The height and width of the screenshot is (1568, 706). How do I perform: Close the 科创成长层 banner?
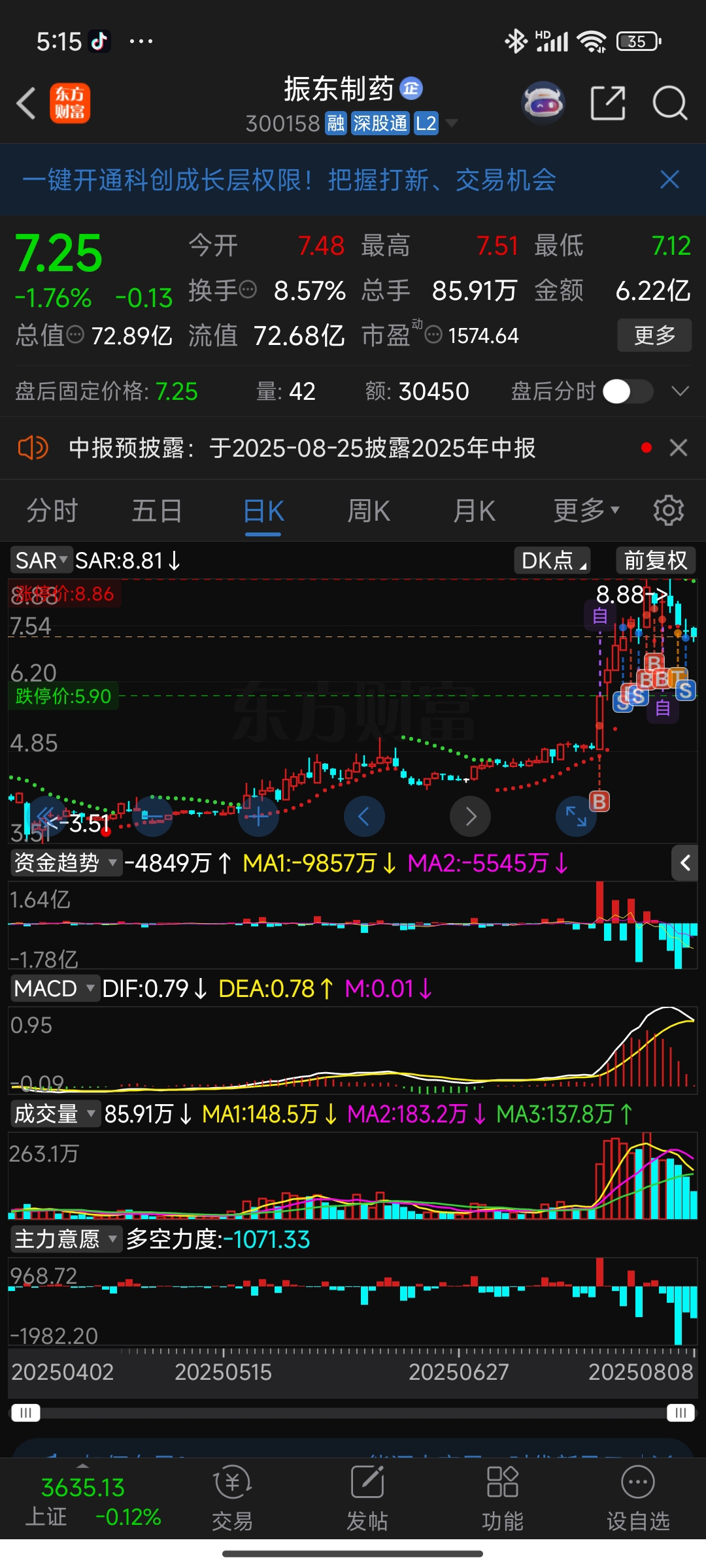669,180
